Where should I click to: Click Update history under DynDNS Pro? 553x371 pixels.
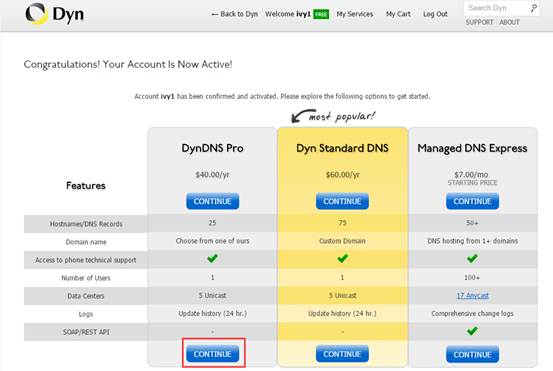212,314
